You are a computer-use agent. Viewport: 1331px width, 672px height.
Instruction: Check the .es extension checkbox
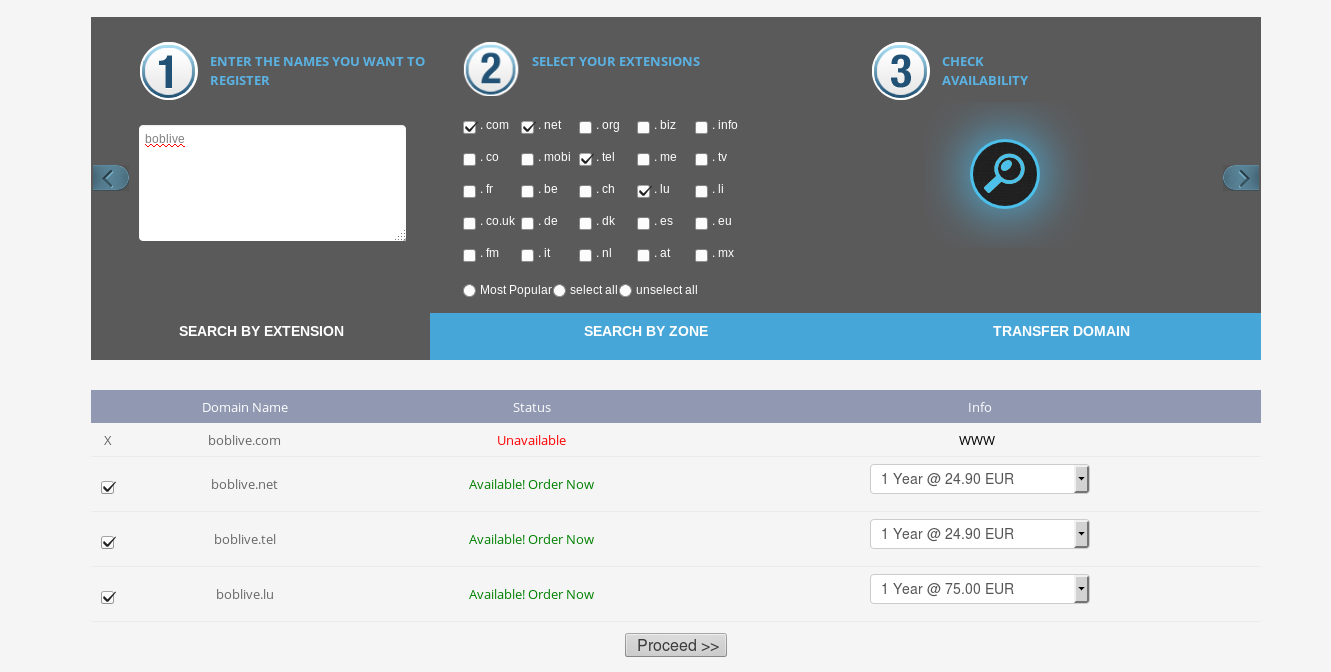644,223
